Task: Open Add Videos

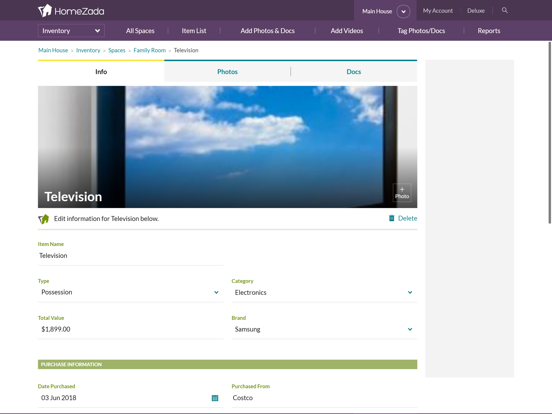Action: [x=347, y=31]
